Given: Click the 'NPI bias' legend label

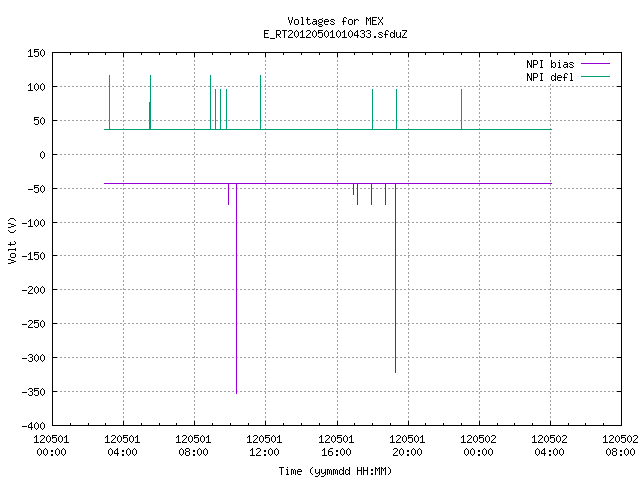Looking at the screenshot, I should (x=550, y=64).
